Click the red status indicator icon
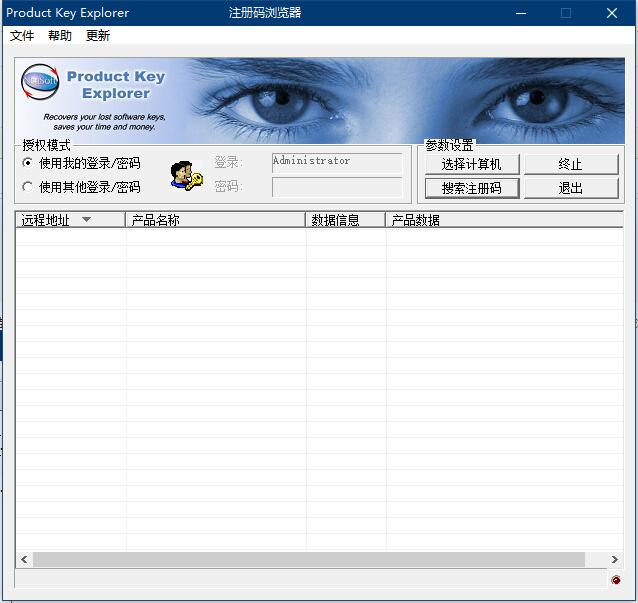 coord(616,580)
